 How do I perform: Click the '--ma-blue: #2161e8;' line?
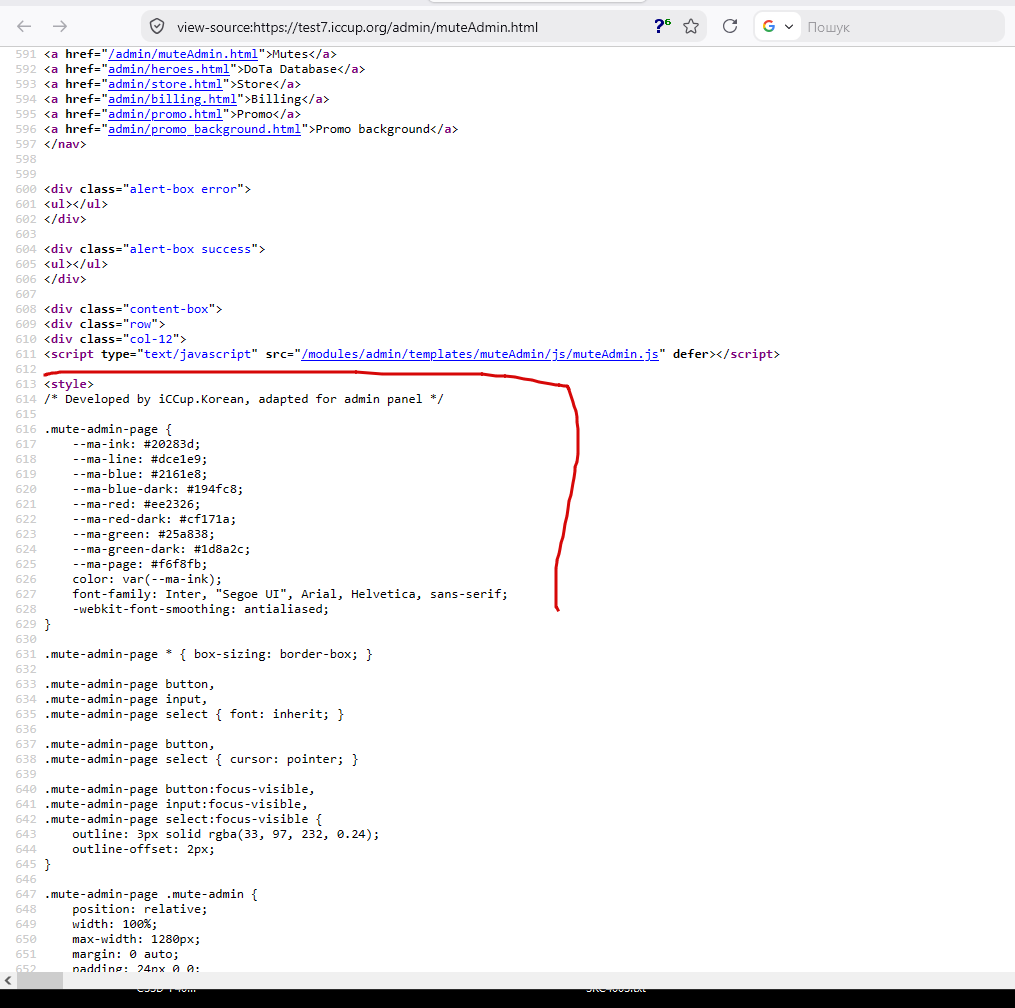(x=140, y=474)
